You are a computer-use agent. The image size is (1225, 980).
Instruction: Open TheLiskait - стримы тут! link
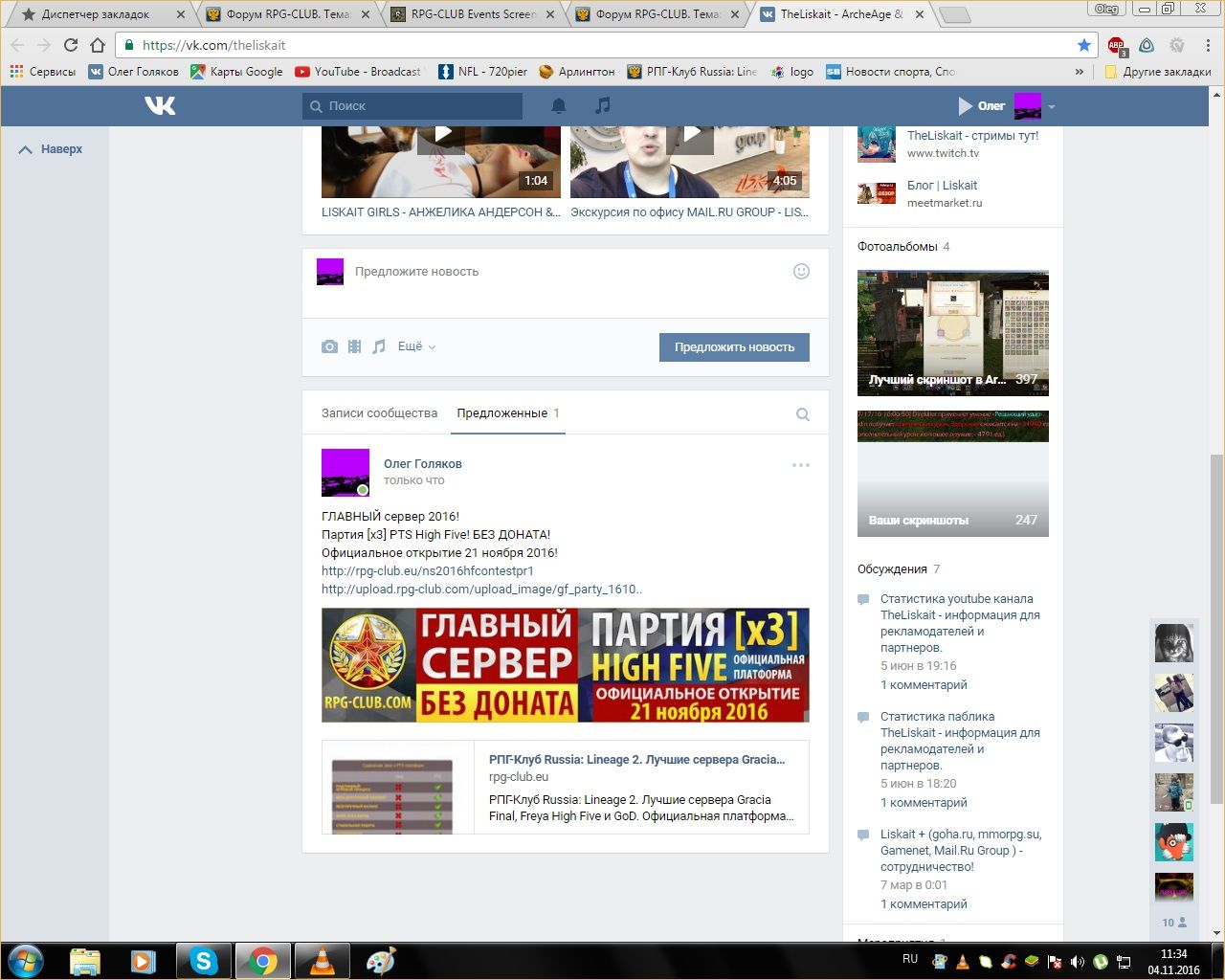[x=972, y=136]
